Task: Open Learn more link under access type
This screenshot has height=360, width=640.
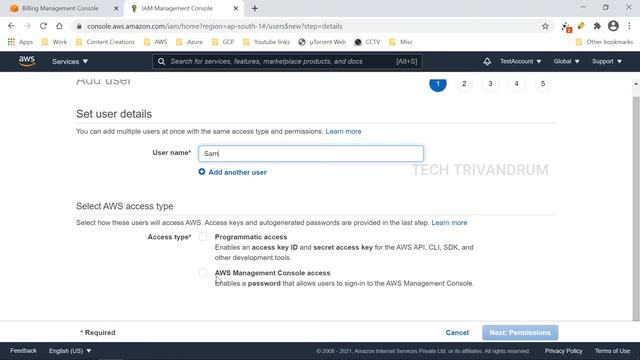Action: (x=449, y=222)
